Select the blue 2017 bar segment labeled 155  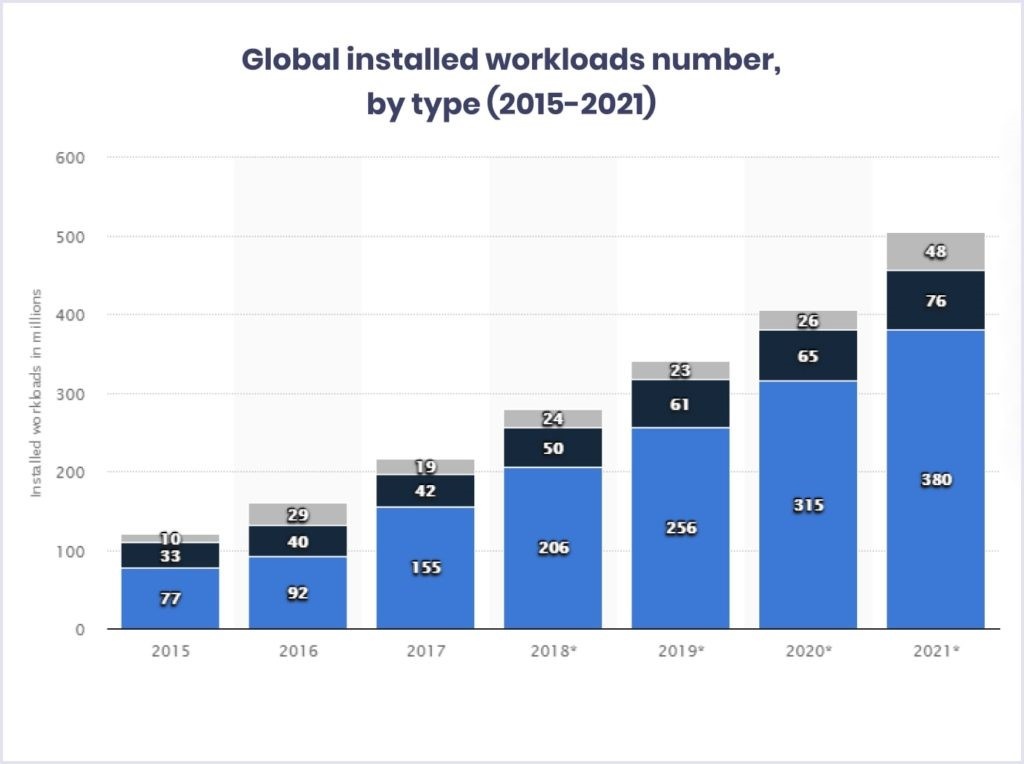[x=426, y=568]
